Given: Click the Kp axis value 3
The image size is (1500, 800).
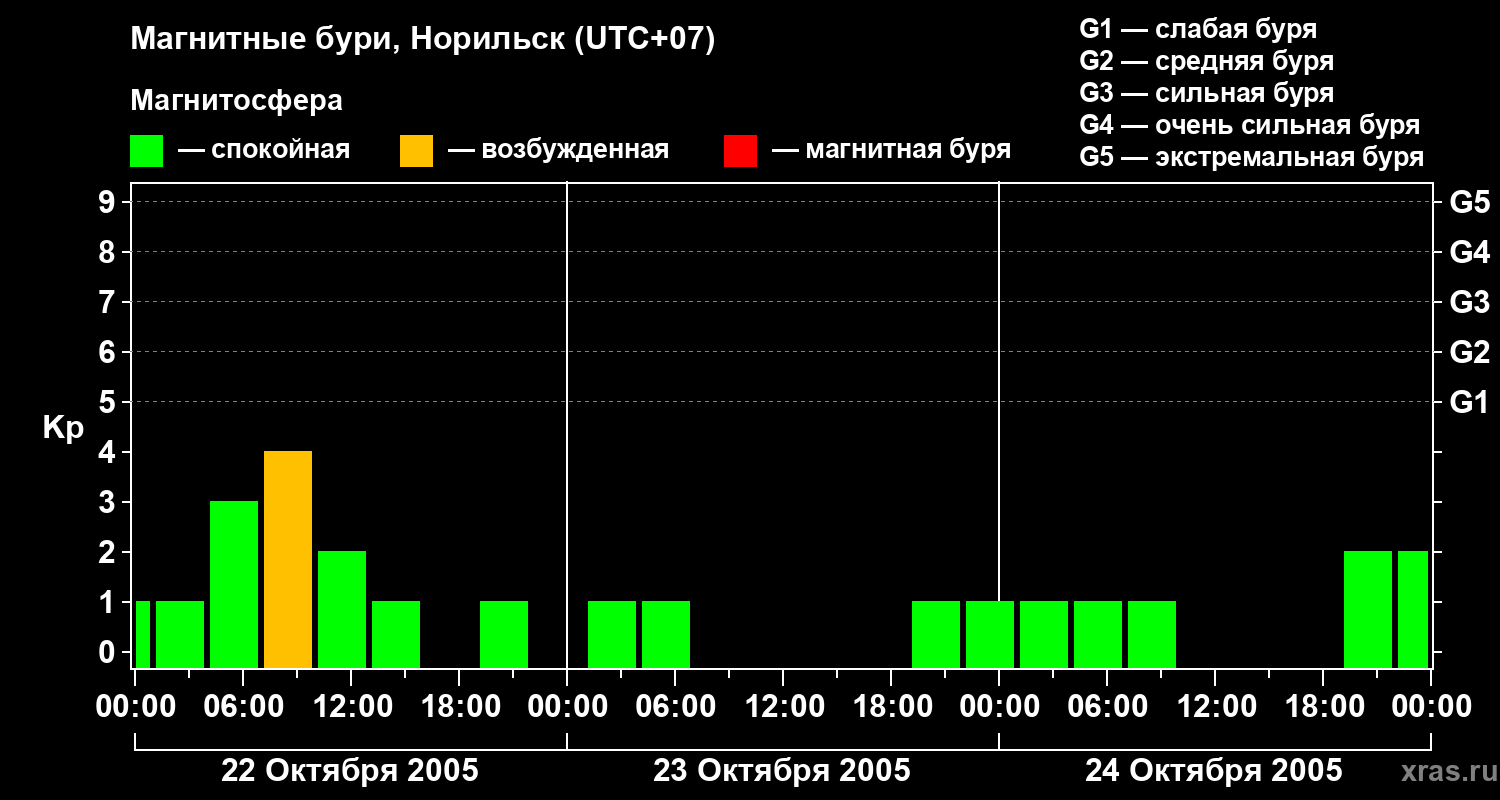Looking at the screenshot, I should point(109,502).
